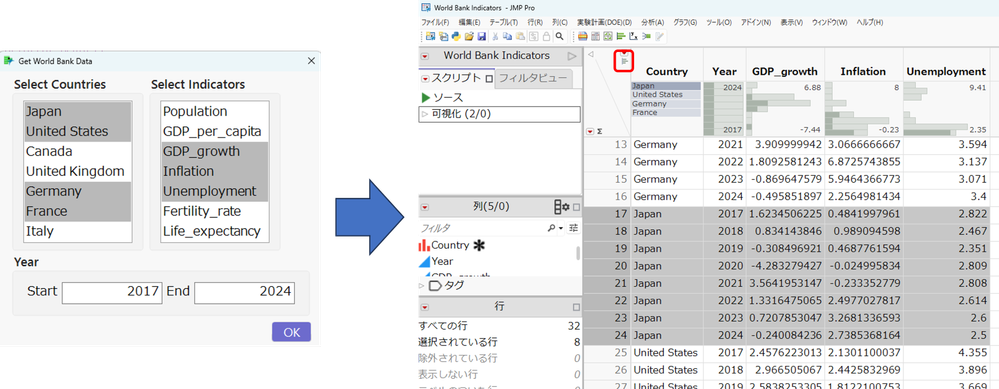Open the 編集(E) menu
Viewport: 999px width, 389px height.
(x=469, y=22)
